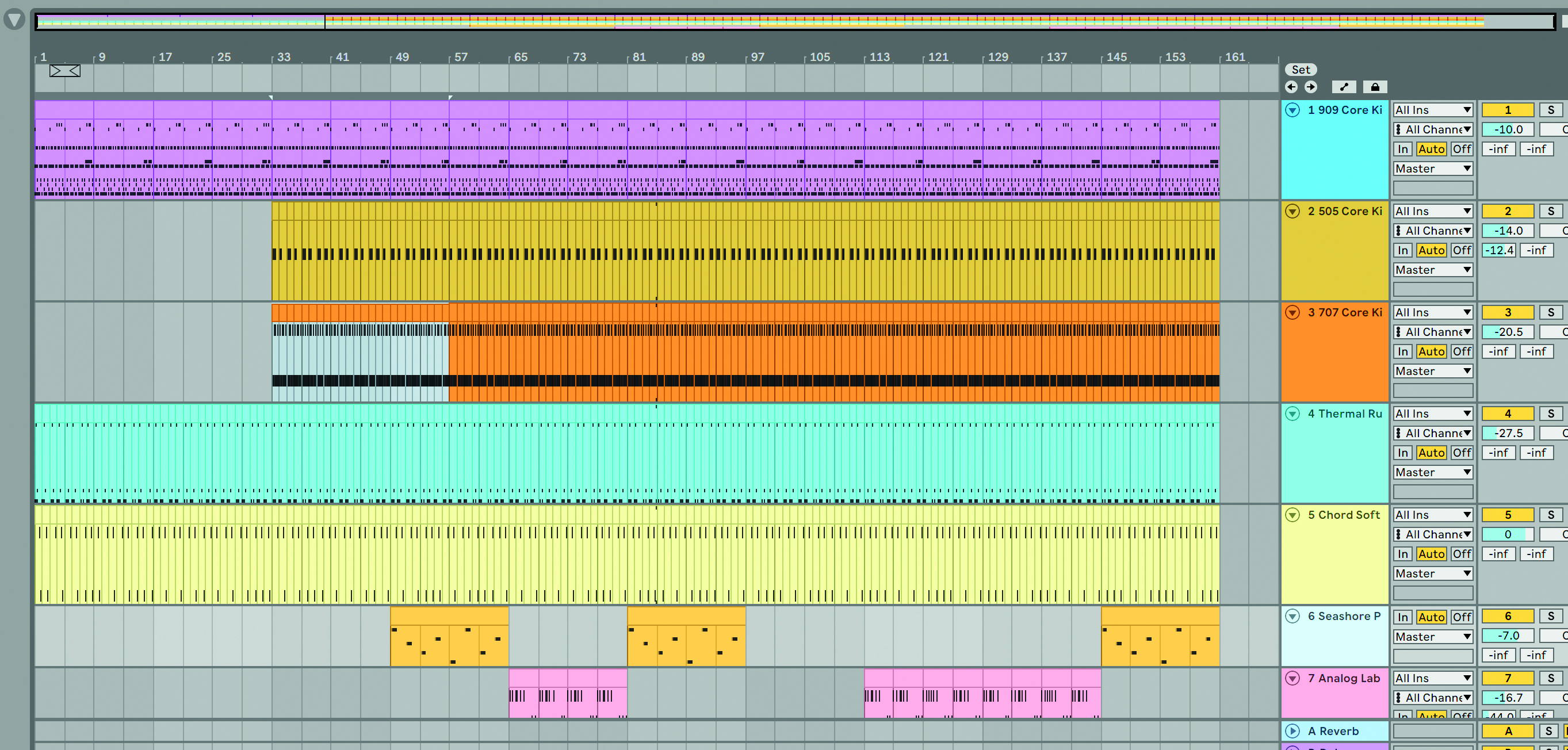Set monitor to Auto on 909 Core track

click(x=1431, y=149)
